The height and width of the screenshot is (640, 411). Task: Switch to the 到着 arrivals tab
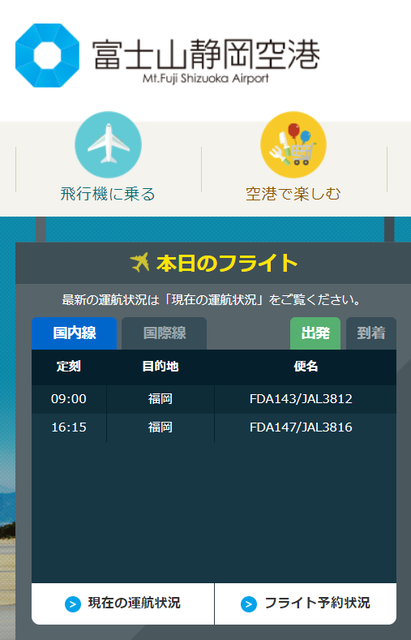[x=371, y=333]
